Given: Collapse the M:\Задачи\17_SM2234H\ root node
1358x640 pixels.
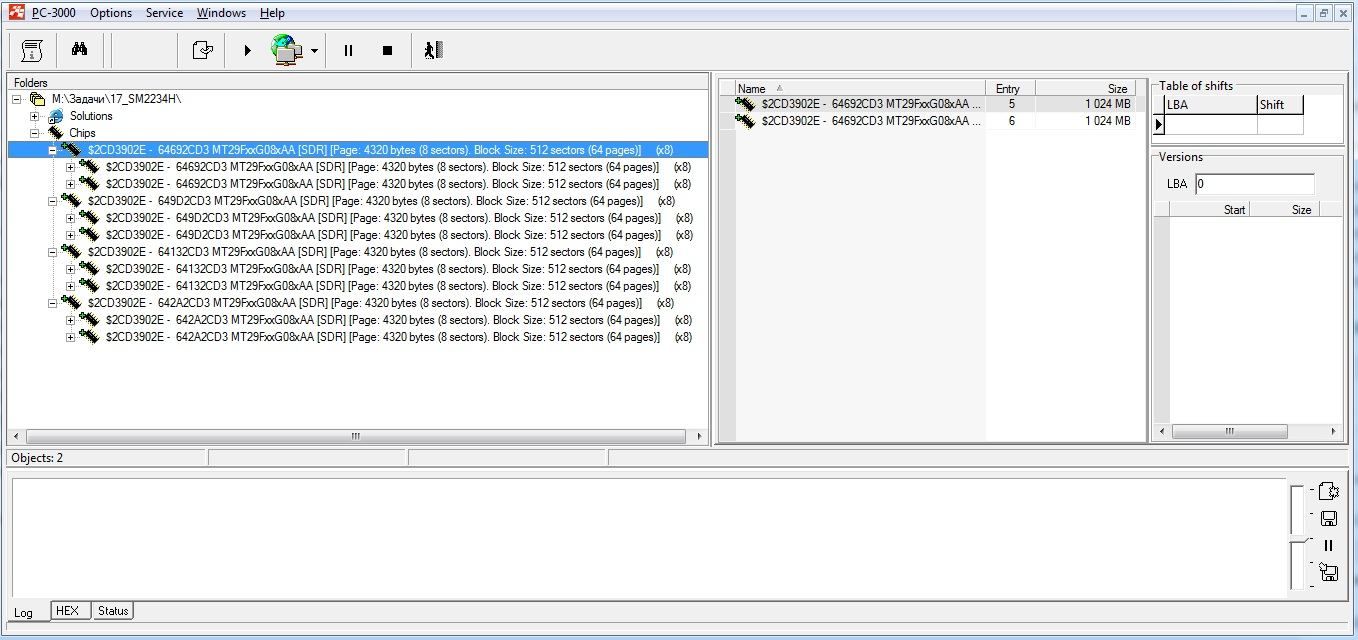Looking at the screenshot, I should [17, 99].
